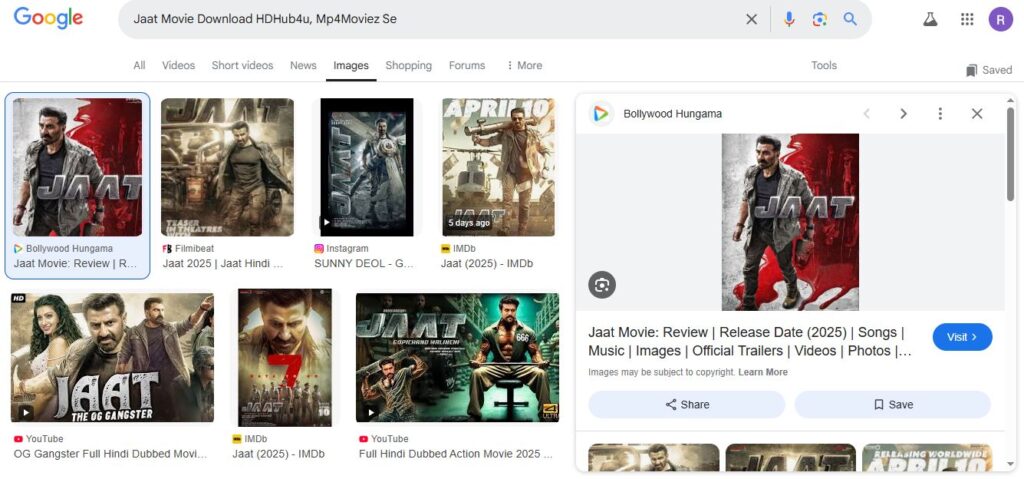The image size is (1024, 479).
Task: Open 'SUNNY DEOL - G...' result title
Action: pos(364,264)
